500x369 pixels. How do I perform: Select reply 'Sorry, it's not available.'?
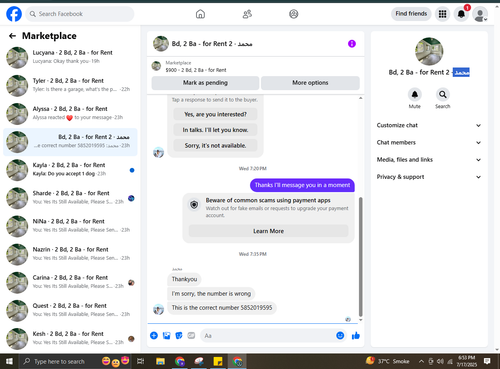coord(215,146)
